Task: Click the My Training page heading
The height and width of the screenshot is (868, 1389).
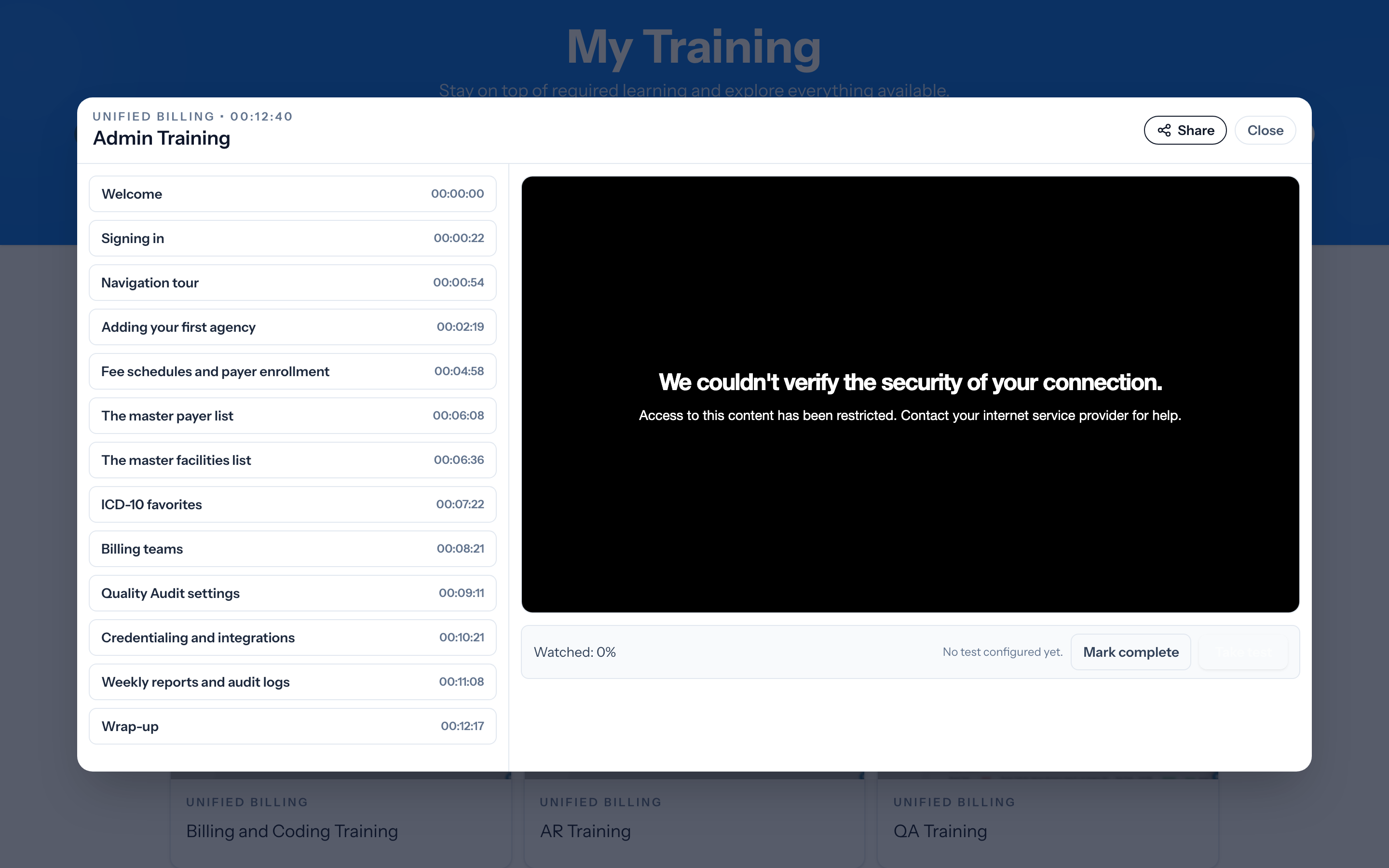Action: pos(694,47)
